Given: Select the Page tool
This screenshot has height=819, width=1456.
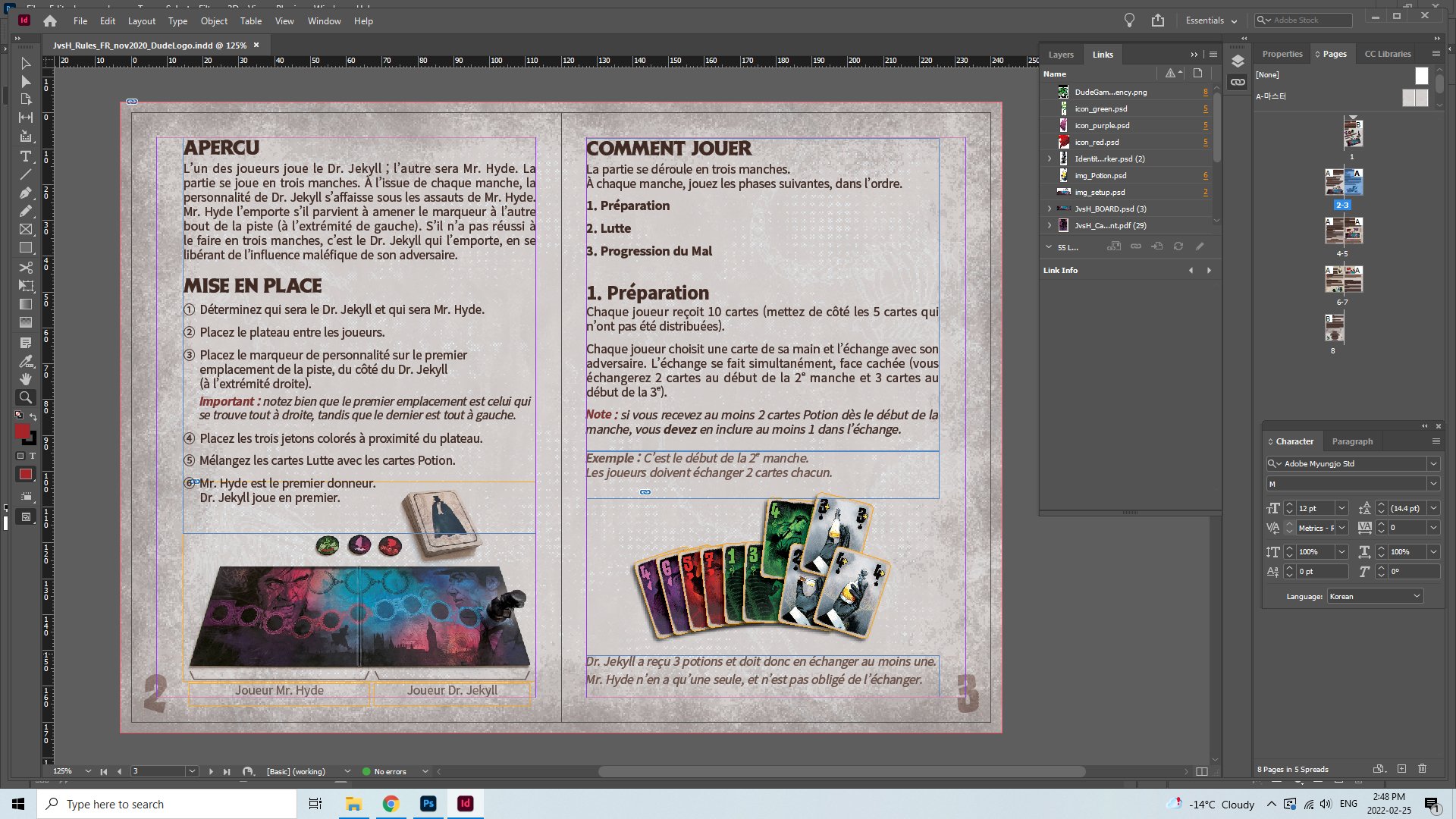Looking at the screenshot, I should point(26,99).
